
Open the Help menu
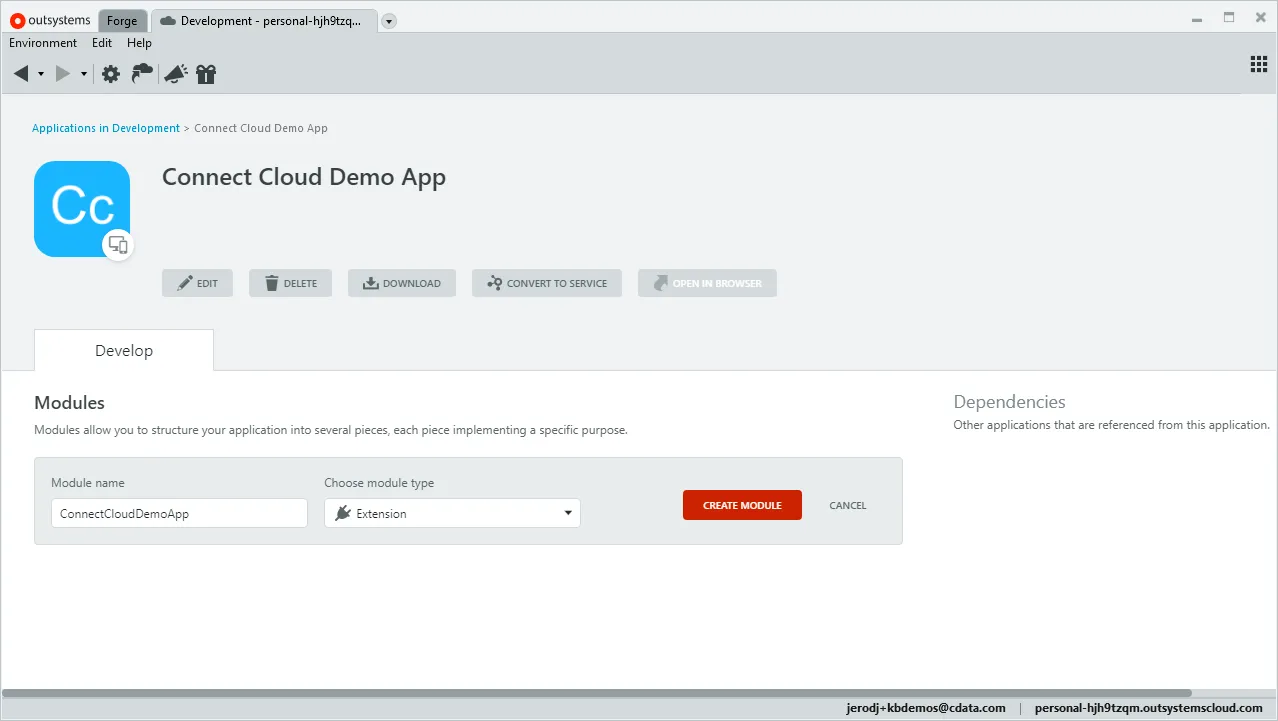(x=139, y=43)
